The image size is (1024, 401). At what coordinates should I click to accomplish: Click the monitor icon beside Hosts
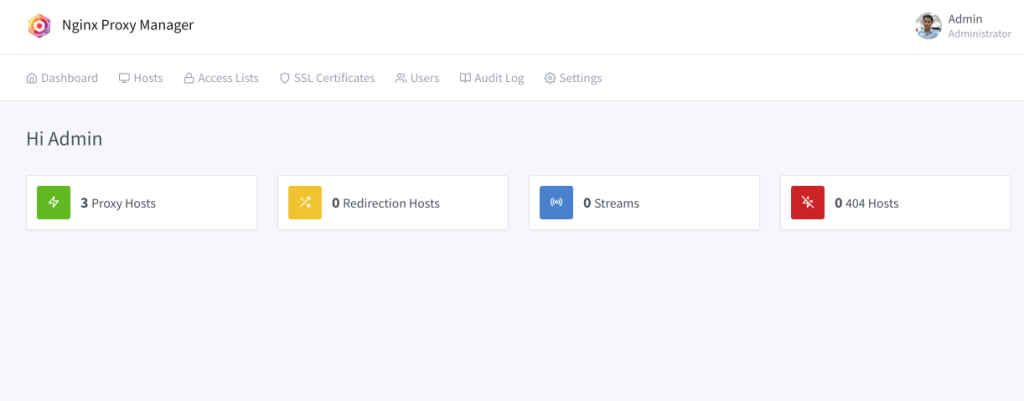click(124, 78)
